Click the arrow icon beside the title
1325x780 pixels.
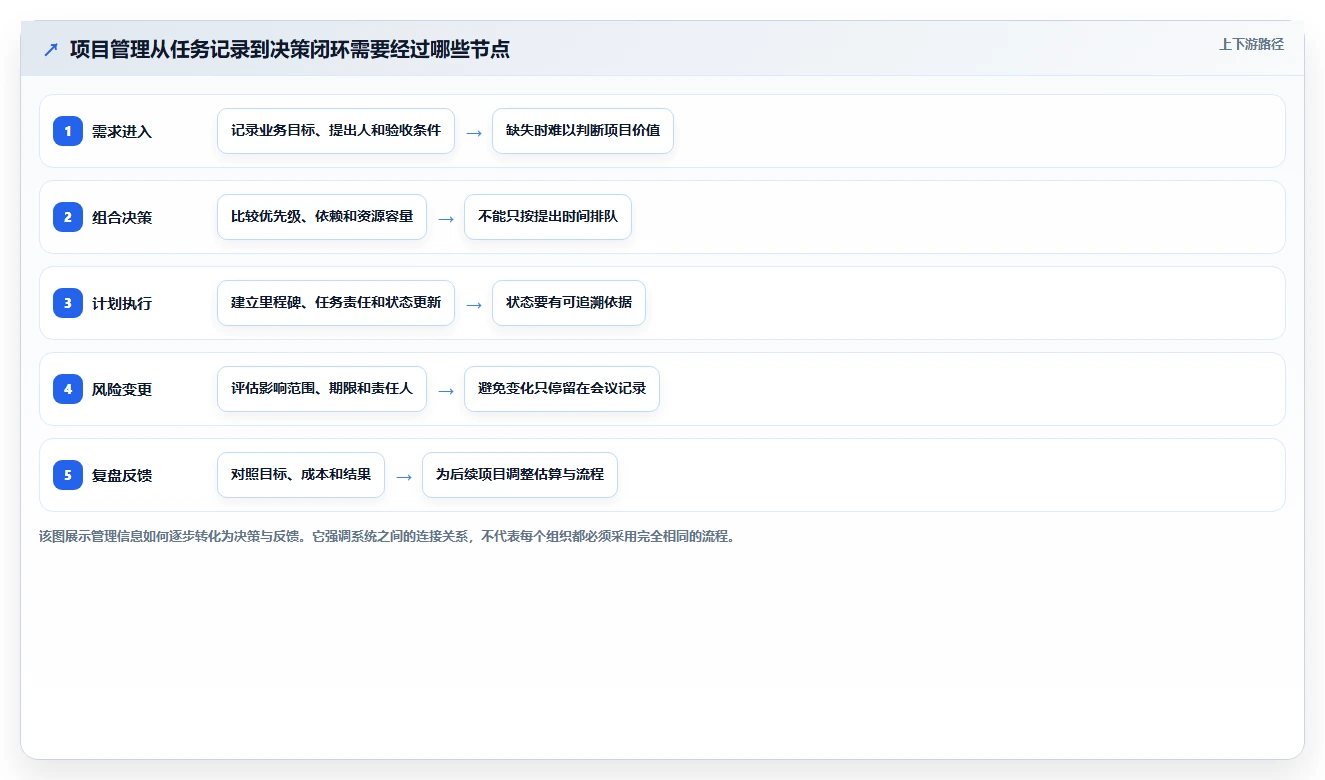51,49
